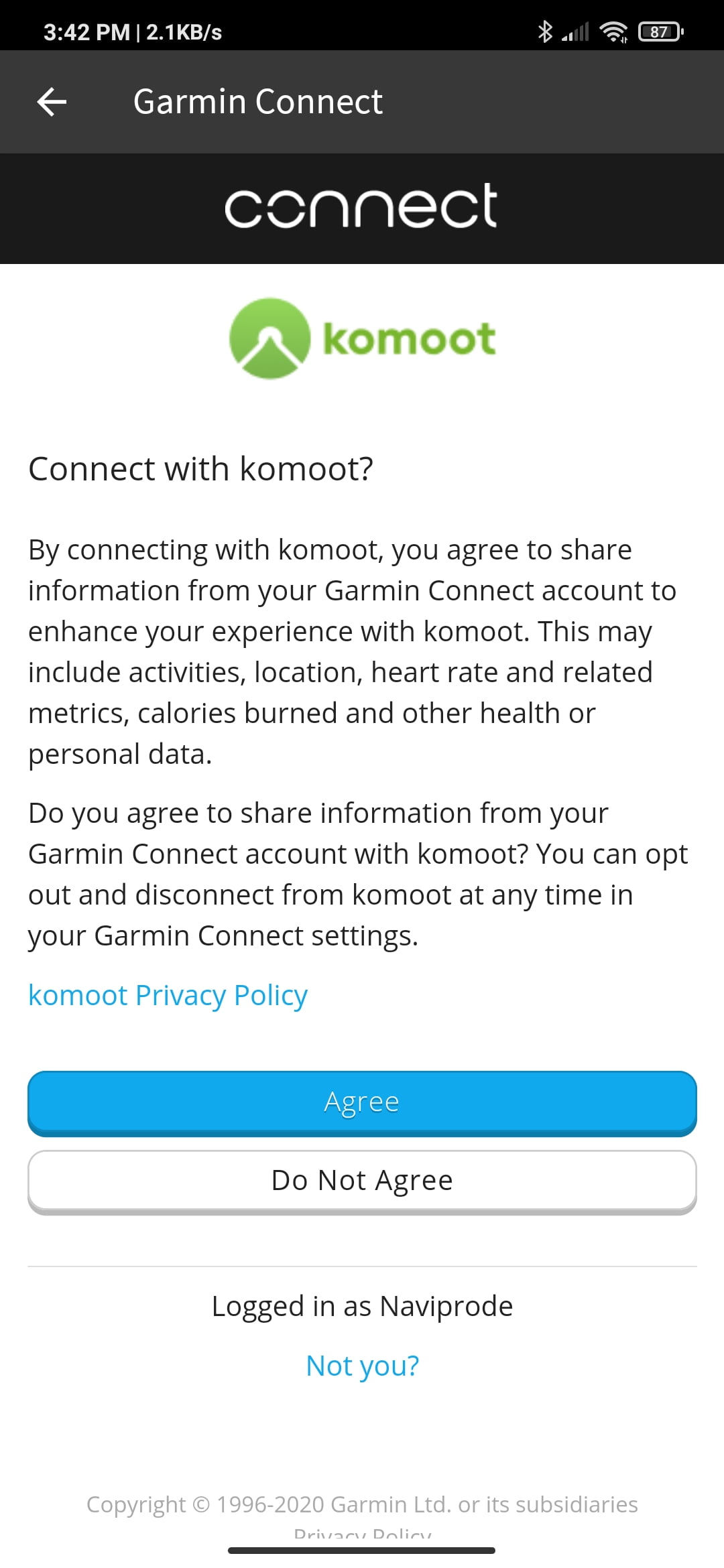
Task: Tap the Garmin connect wordmark logo
Action: 361,206
